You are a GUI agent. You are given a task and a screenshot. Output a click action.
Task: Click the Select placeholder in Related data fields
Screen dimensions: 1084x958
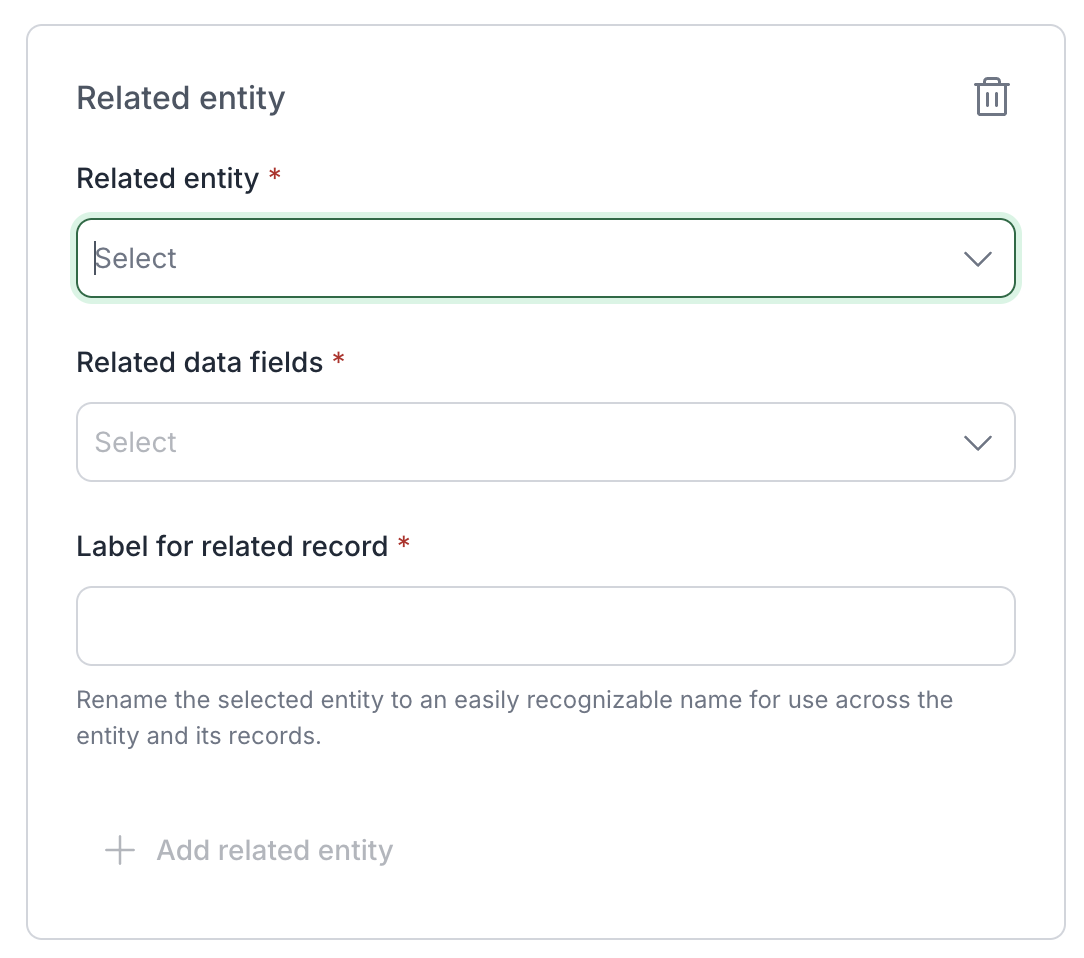point(136,442)
